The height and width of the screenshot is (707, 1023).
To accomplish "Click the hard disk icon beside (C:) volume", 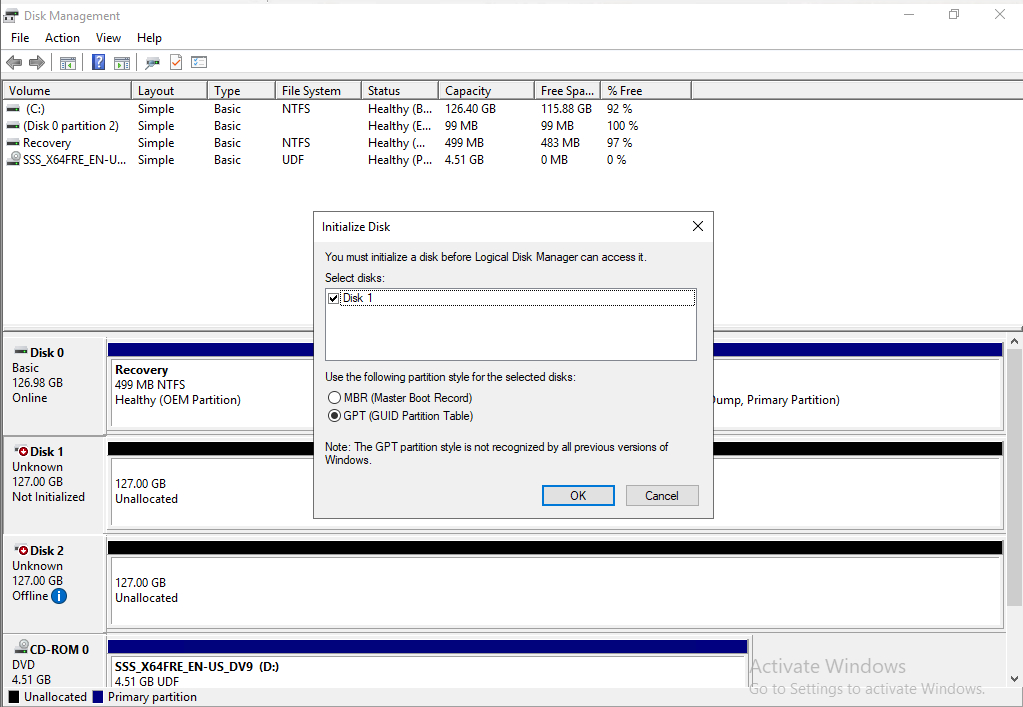I will tap(13, 108).
